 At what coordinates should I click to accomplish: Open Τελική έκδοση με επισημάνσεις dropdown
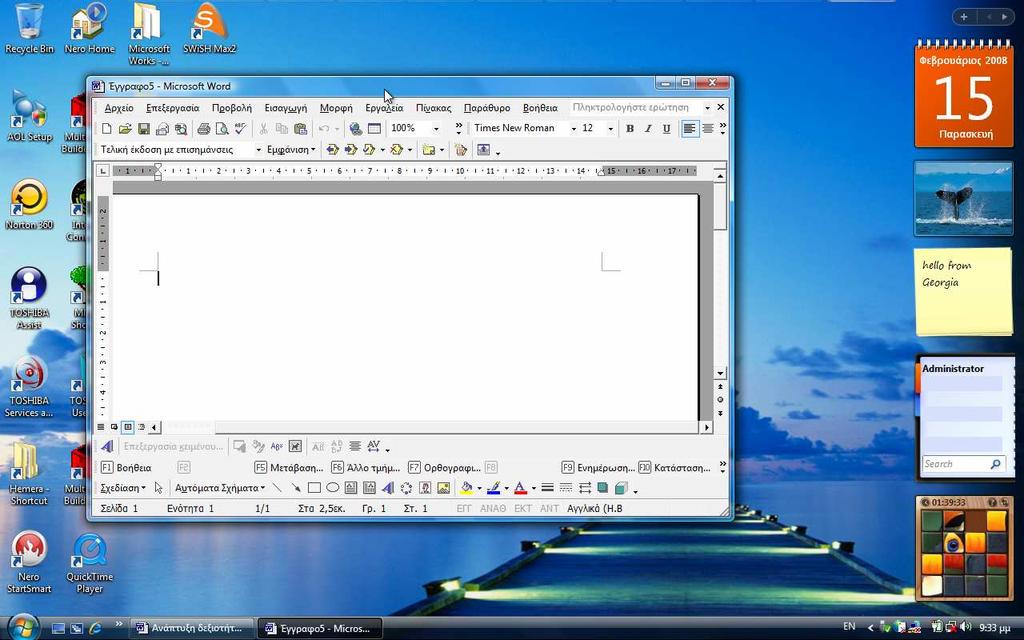point(258,150)
